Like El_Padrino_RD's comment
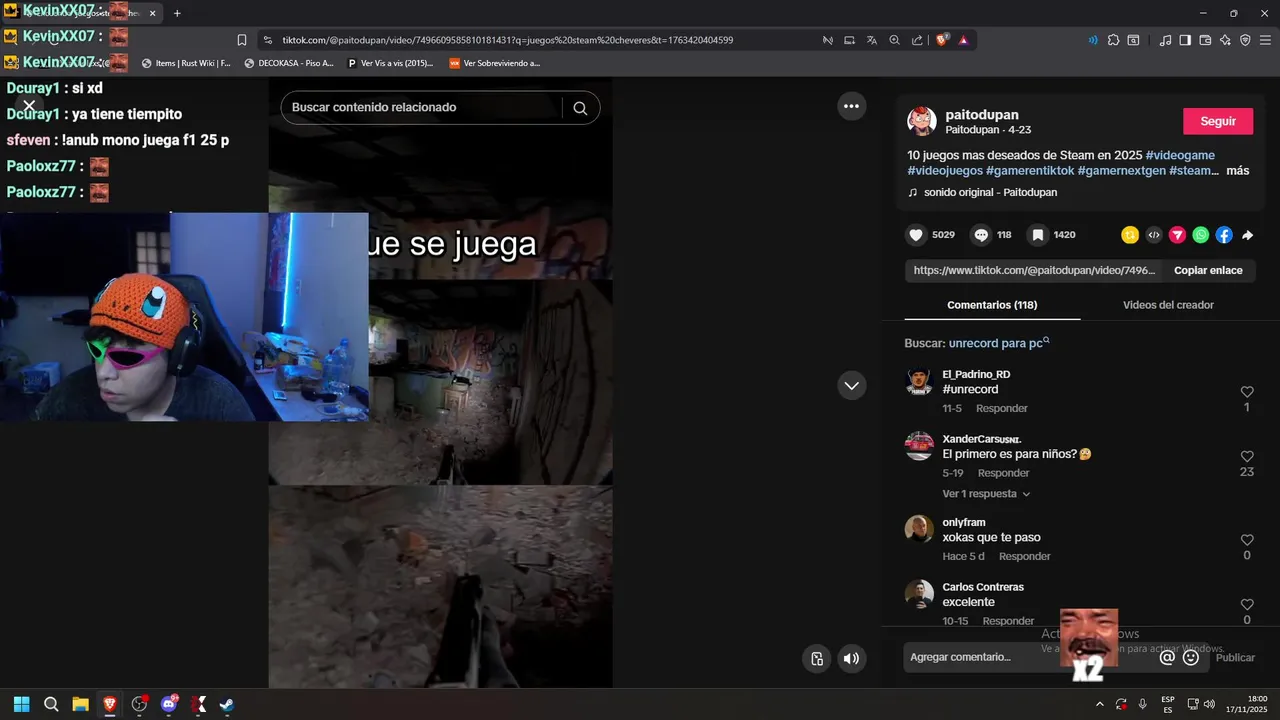1280x720 pixels. pos(1247,392)
